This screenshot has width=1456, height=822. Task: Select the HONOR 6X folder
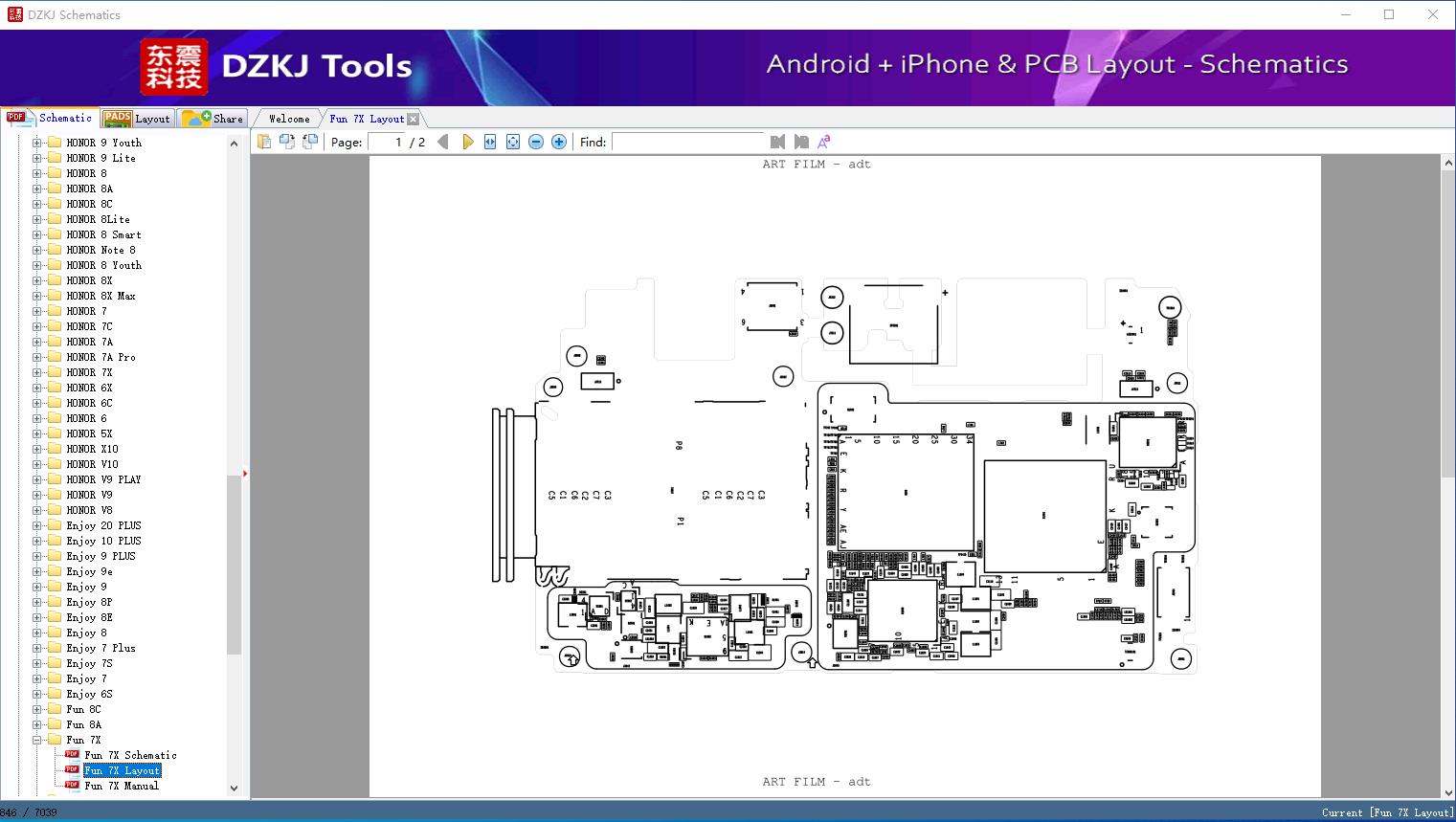(x=89, y=388)
